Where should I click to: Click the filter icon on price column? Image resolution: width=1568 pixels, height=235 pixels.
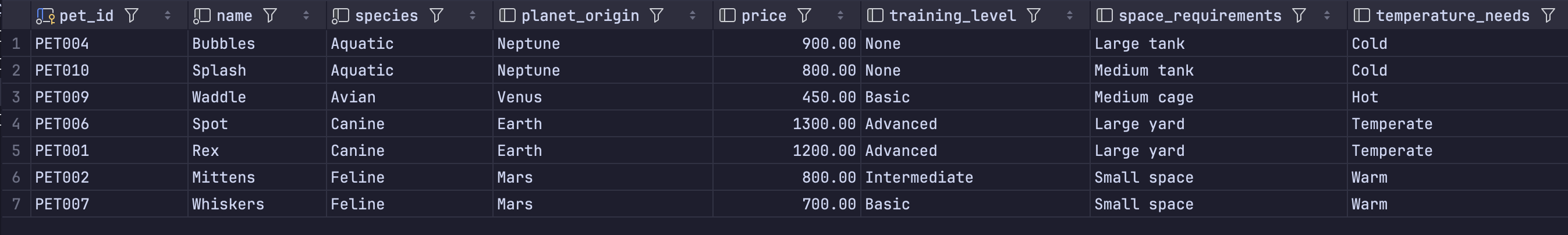pos(805,16)
